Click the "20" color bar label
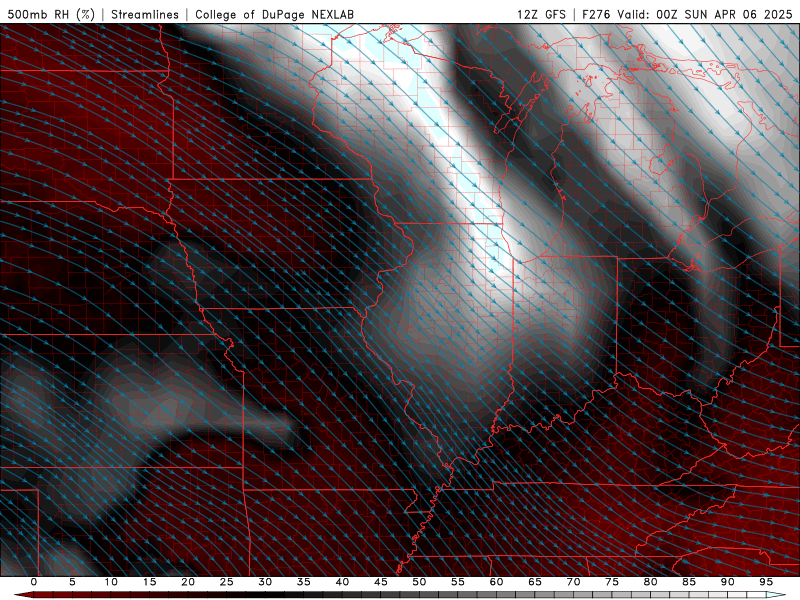 [188, 582]
